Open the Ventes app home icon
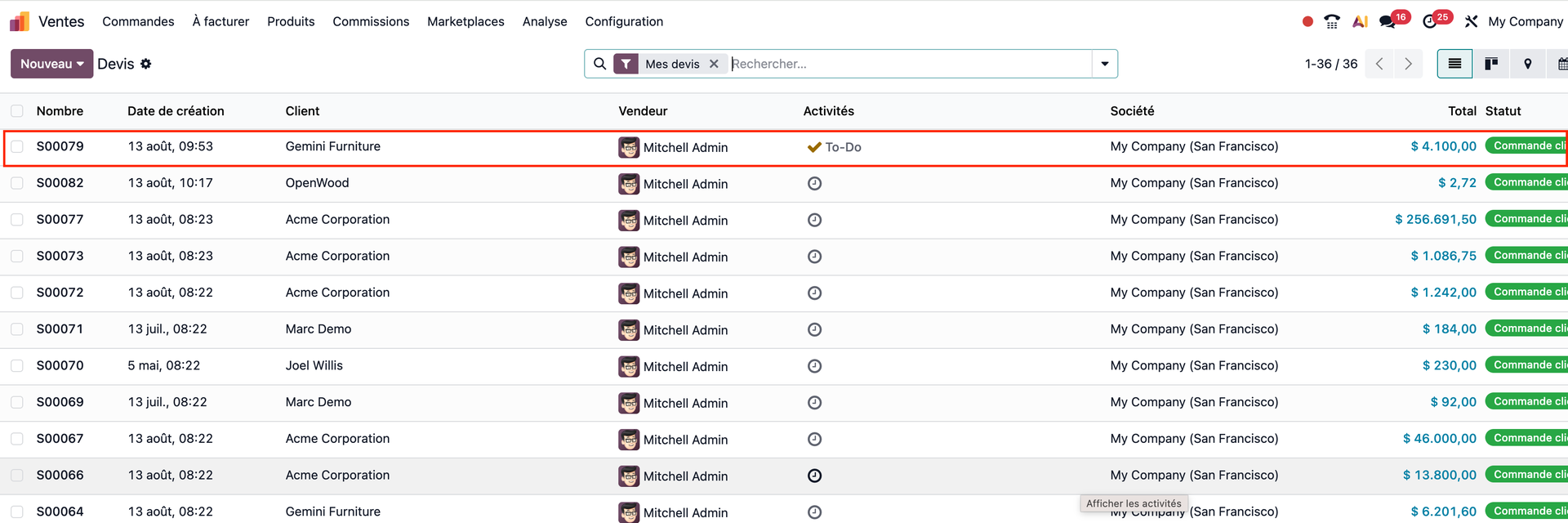The width and height of the screenshot is (1568, 523). pyautogui.click(x=20, y=21)
